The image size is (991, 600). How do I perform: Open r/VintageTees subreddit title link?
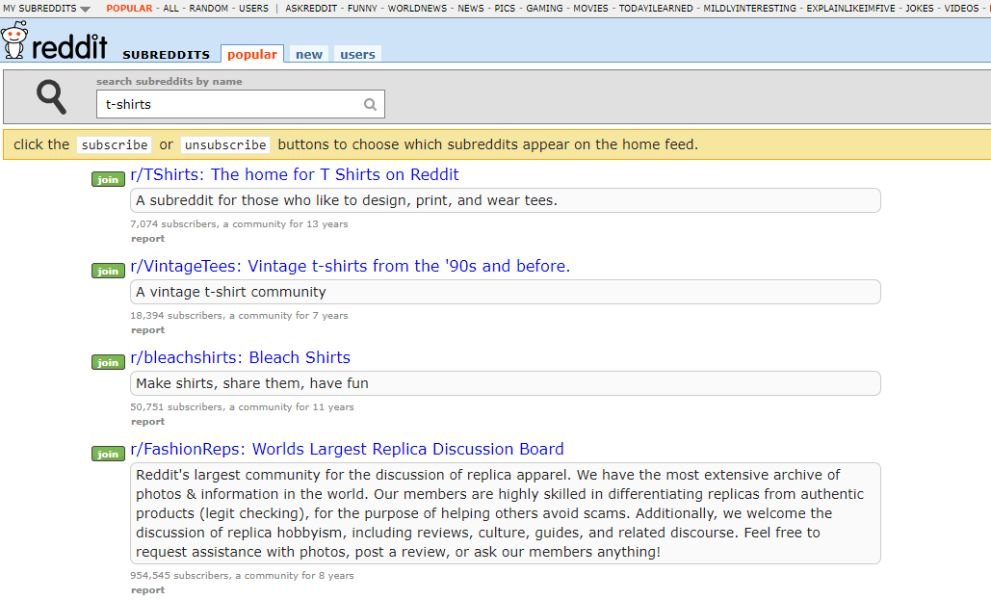point(350,266)
